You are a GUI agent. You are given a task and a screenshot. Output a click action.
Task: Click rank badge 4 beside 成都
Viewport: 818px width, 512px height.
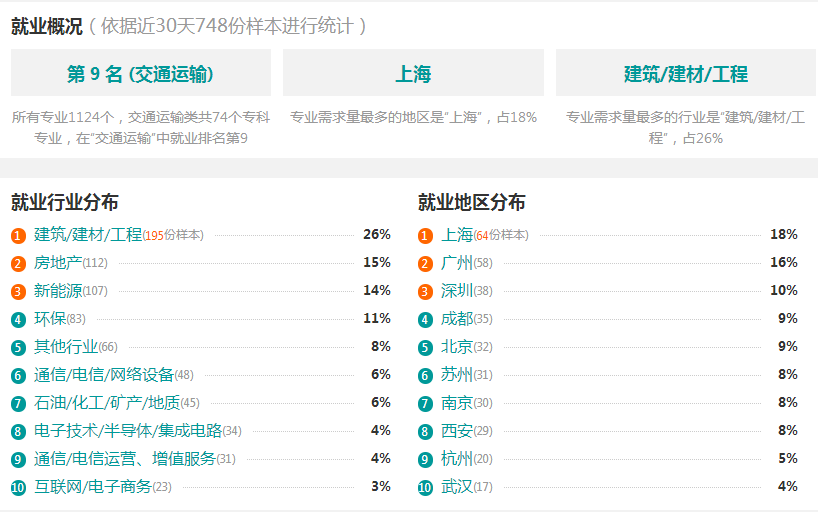425,320
